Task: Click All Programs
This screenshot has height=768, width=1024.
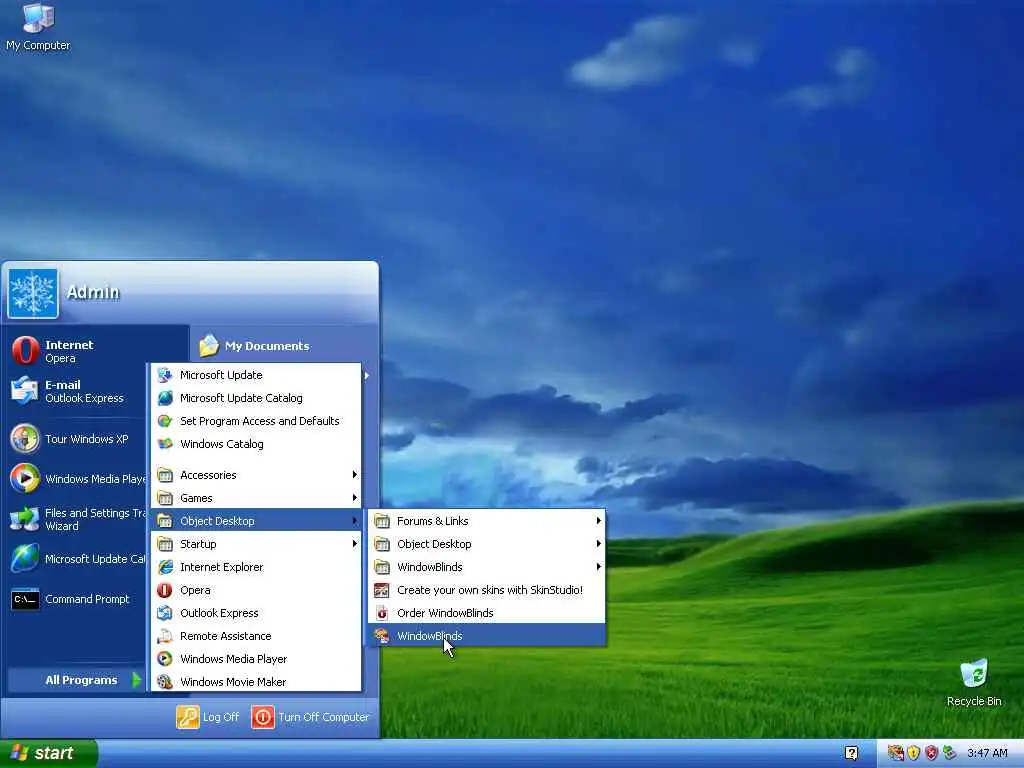Action: pyautogui.click(x=76, y=680)
